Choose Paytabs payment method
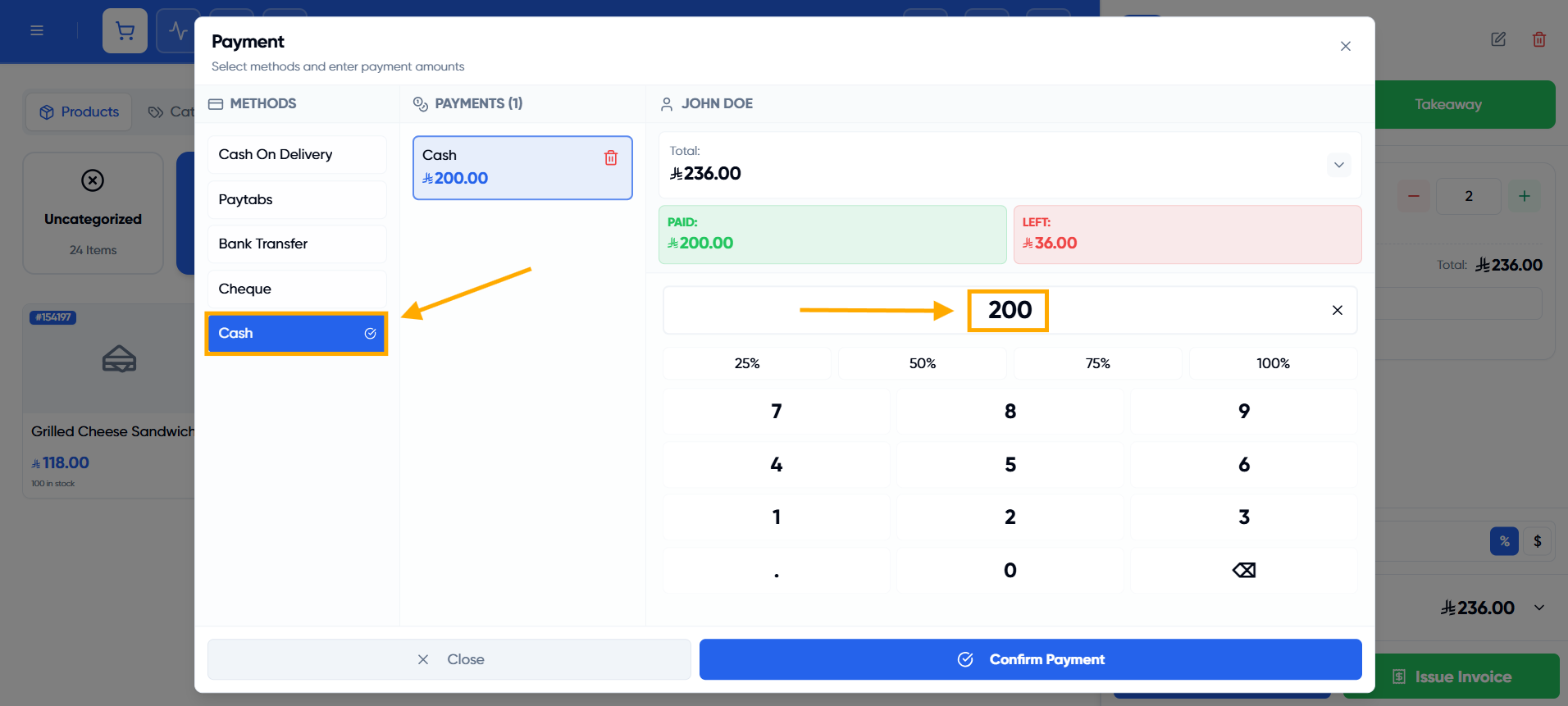The width and height of the screenshot is (1568, 706). tap(297, 199)
